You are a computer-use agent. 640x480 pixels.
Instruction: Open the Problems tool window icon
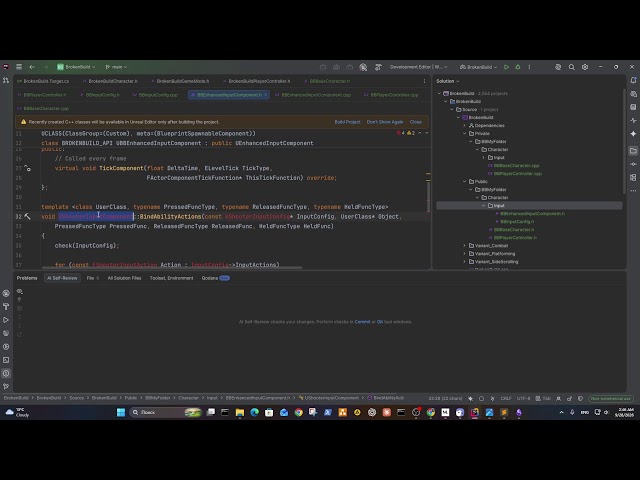(6, 373)
